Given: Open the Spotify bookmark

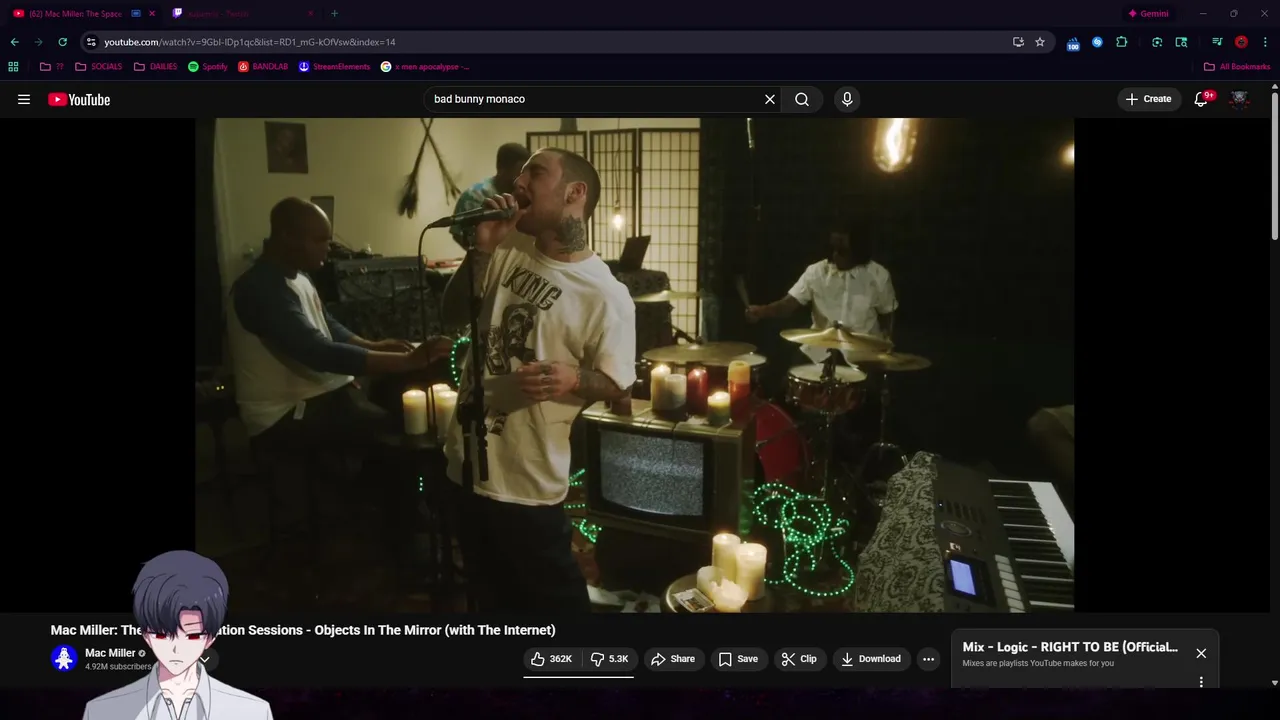Looking at the screenshot, I should (208, 67).
